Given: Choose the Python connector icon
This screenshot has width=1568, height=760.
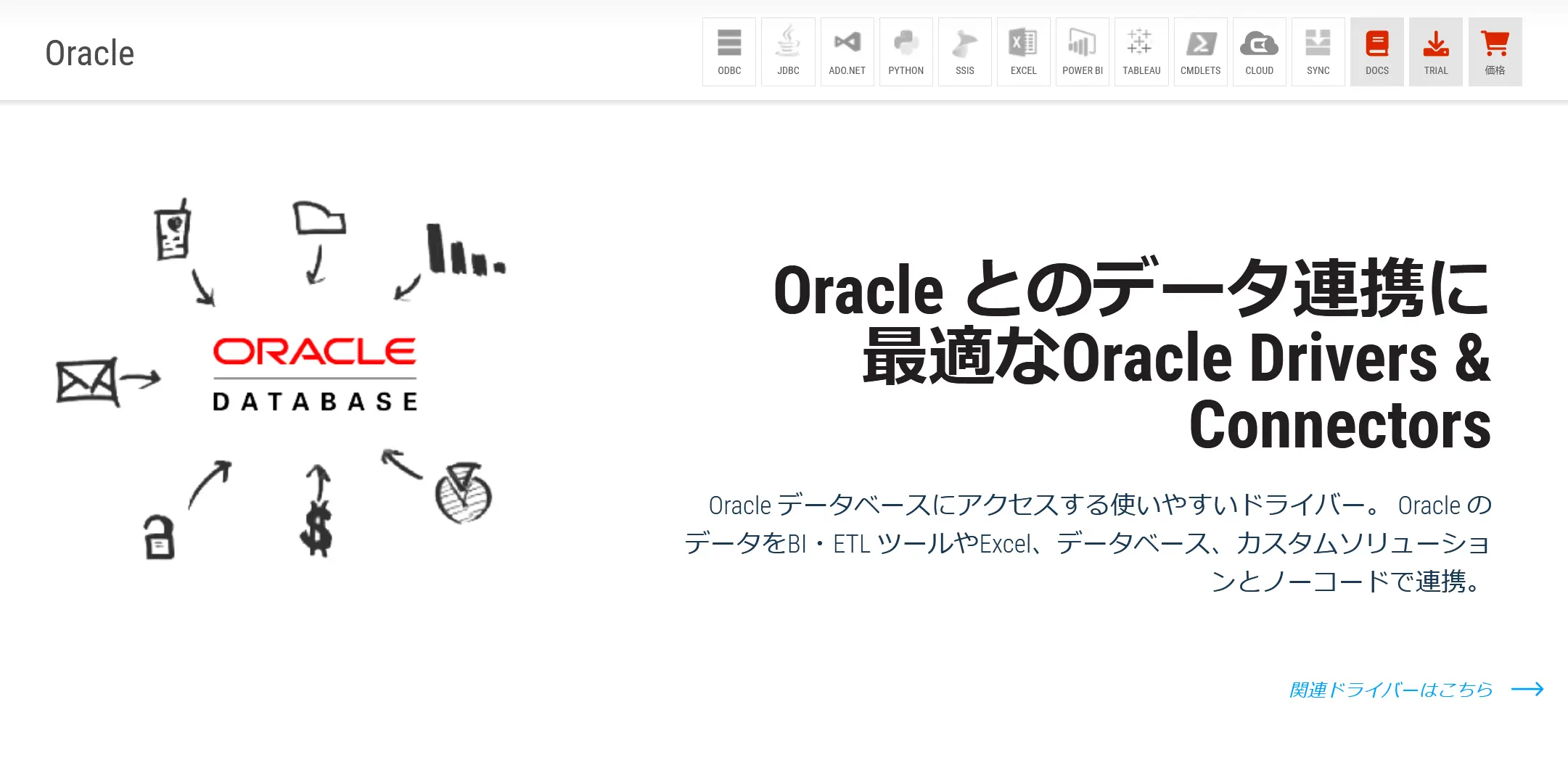Looking at the screenshot, I should 906,52.
